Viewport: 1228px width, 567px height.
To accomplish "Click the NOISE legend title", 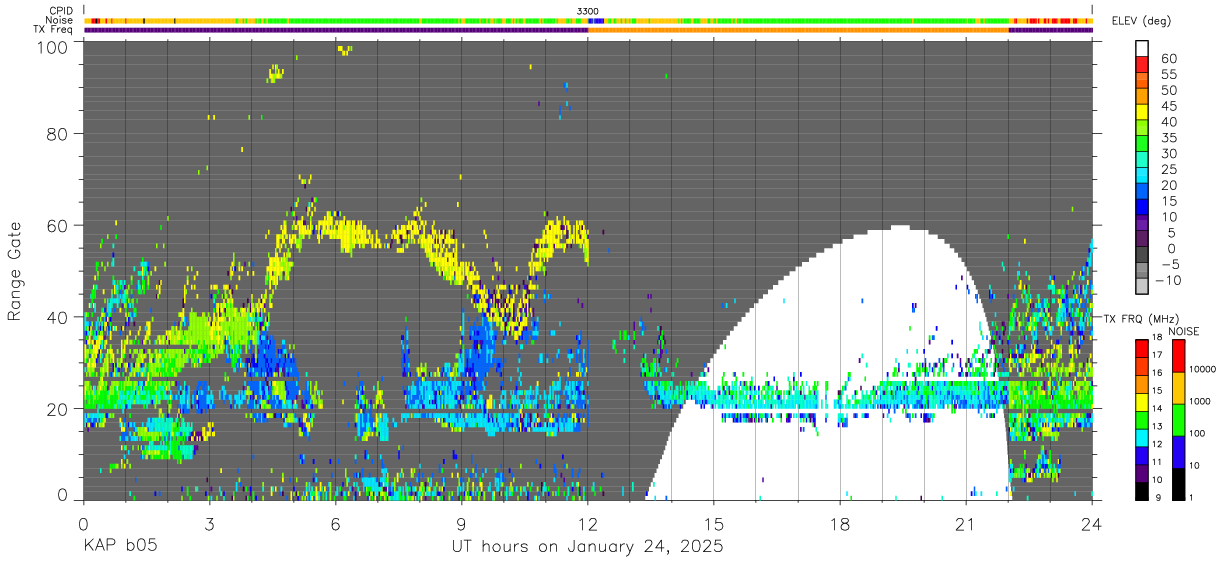I will (1183, 331).
